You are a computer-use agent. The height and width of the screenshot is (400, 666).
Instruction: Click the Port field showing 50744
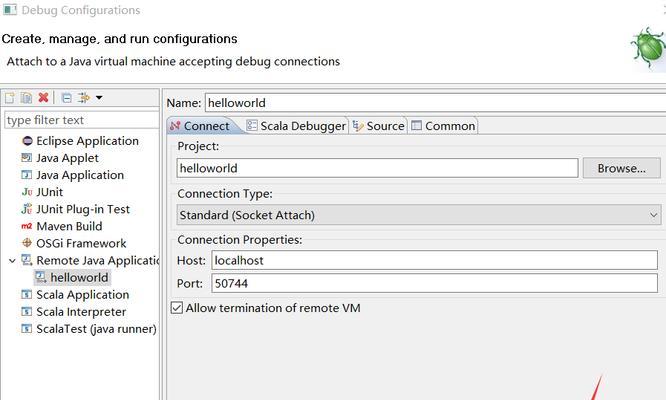[x=435, y=283]
